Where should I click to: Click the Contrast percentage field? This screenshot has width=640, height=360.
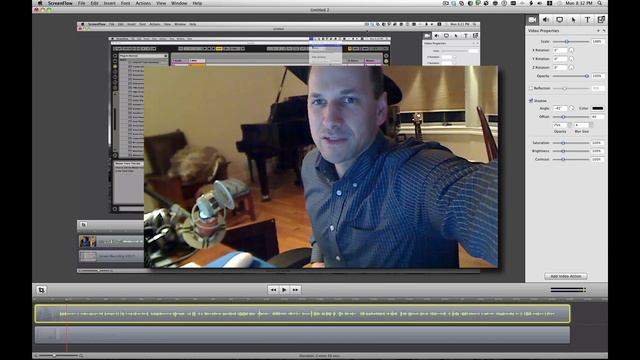pos(598,159)
